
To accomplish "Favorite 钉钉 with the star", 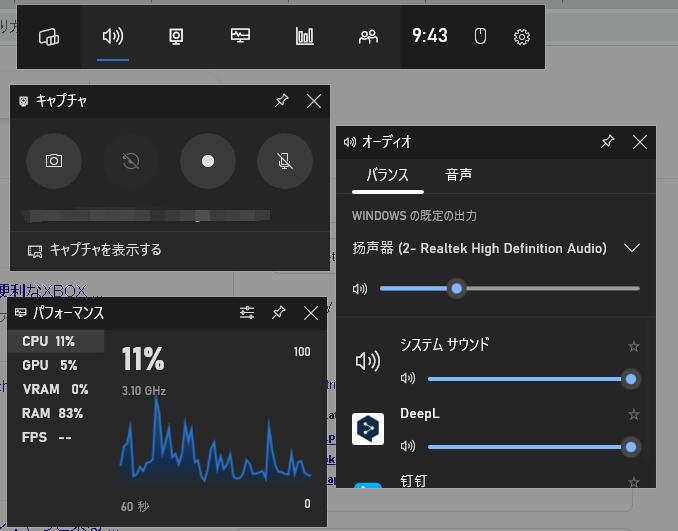I will pos(634,481).
